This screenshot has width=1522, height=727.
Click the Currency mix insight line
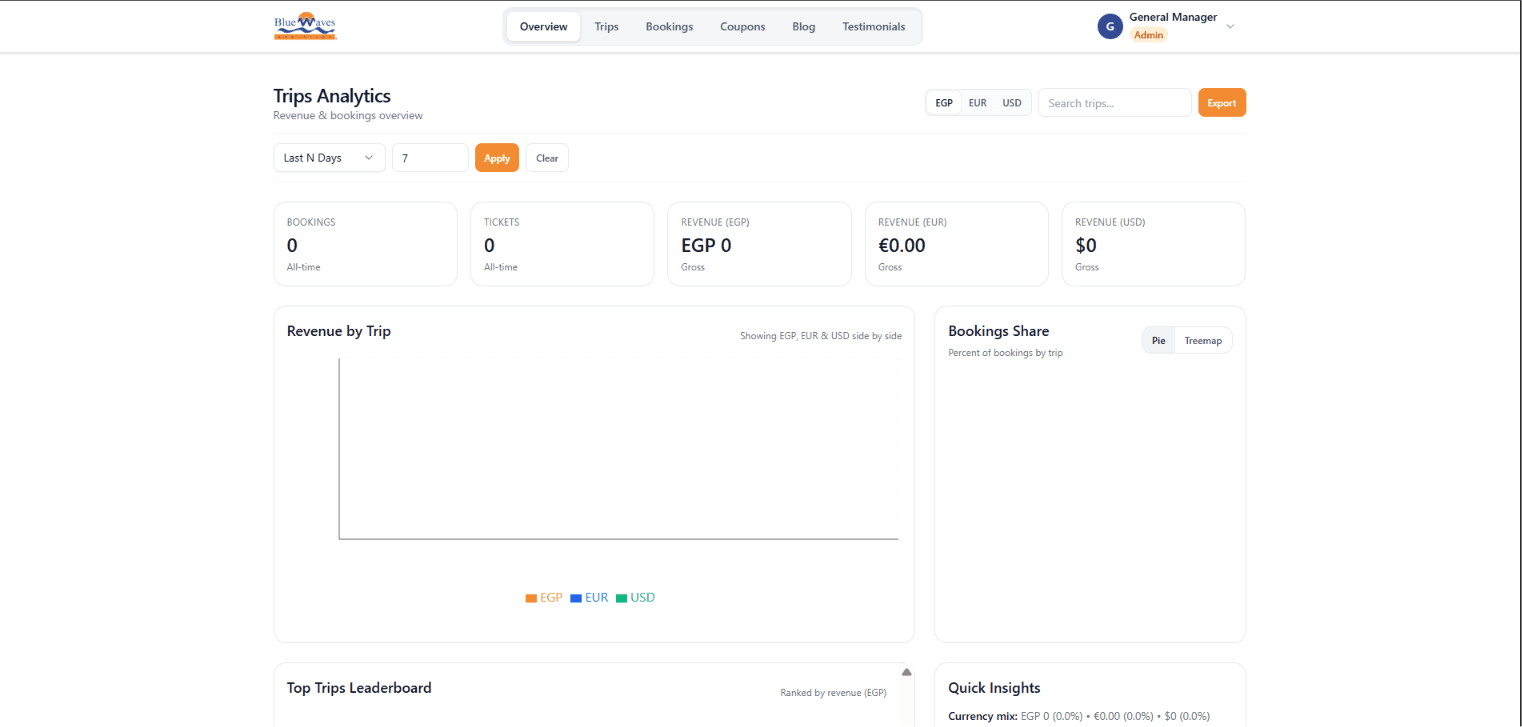tap(1079, 716)
